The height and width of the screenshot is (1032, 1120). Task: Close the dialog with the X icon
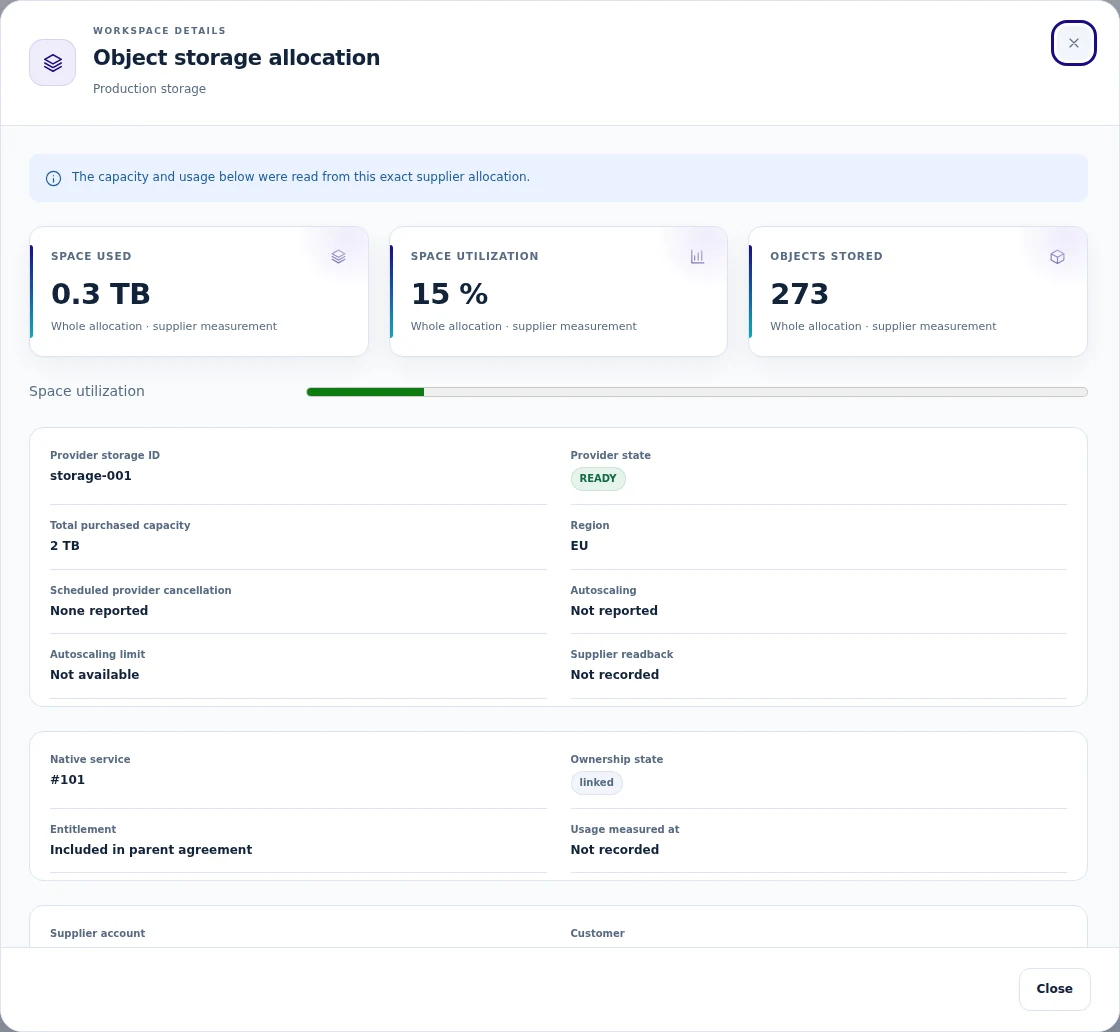coord(1073,43)
